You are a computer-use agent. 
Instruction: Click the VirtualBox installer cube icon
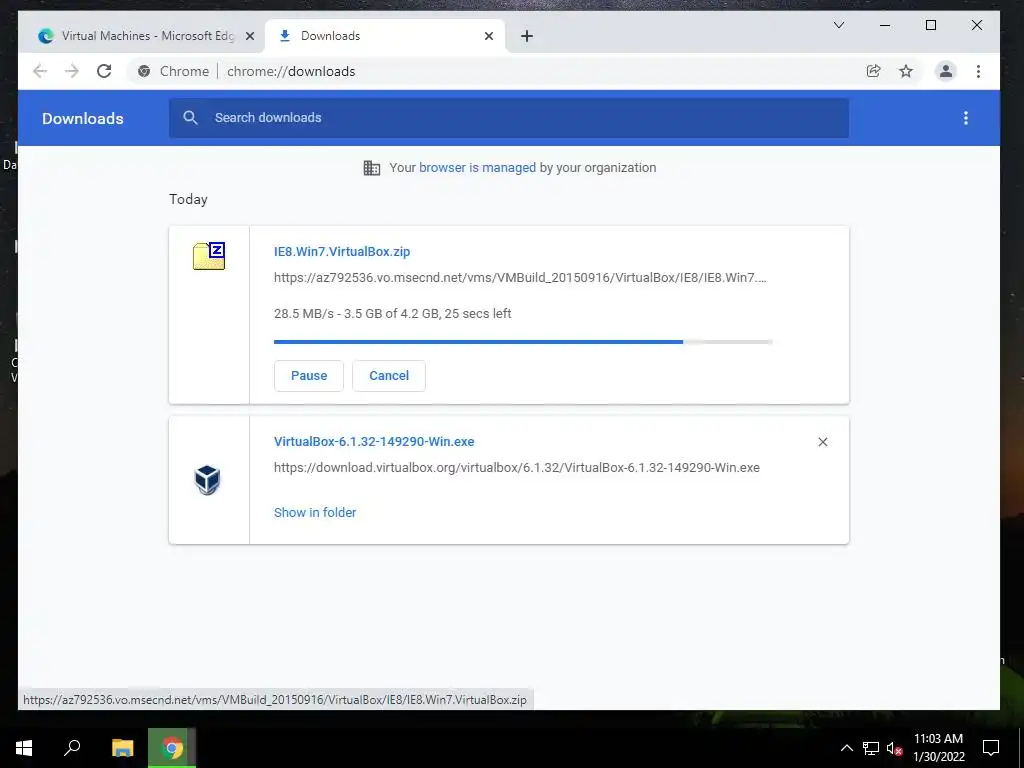tap(208, 480)
